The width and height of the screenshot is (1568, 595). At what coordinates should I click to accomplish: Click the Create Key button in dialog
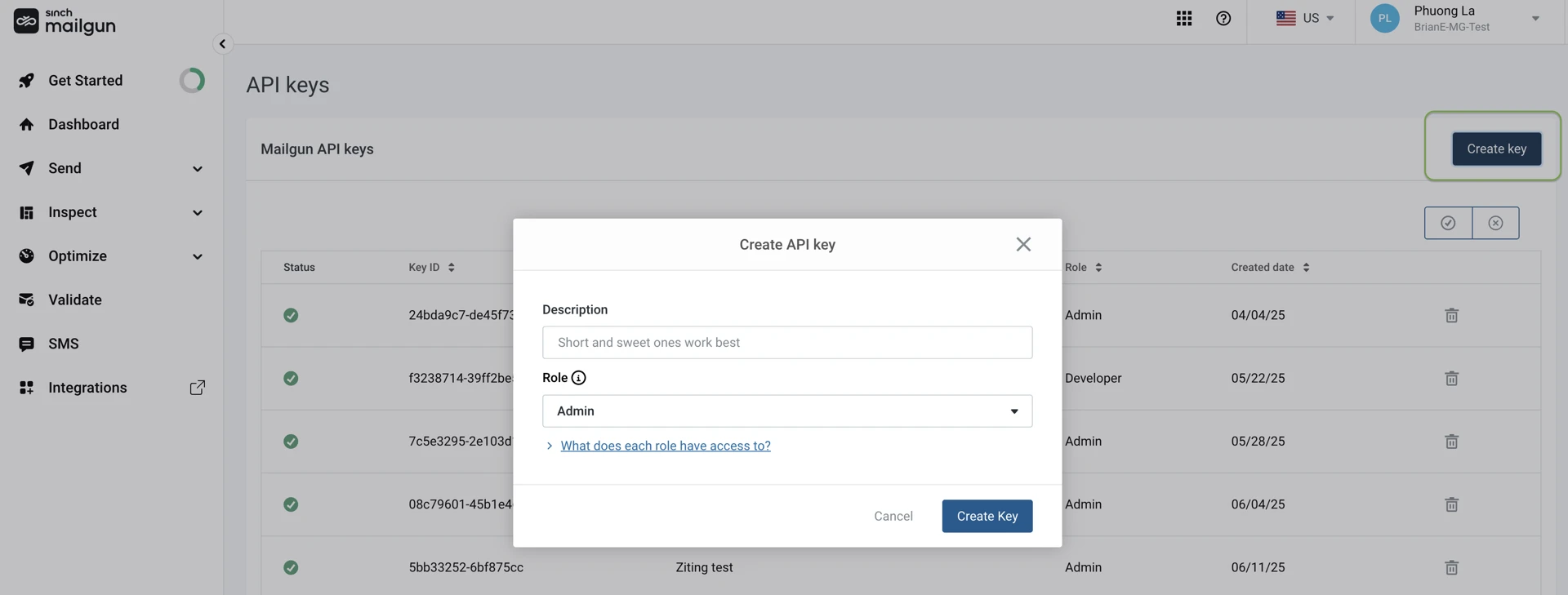(987, 516)
